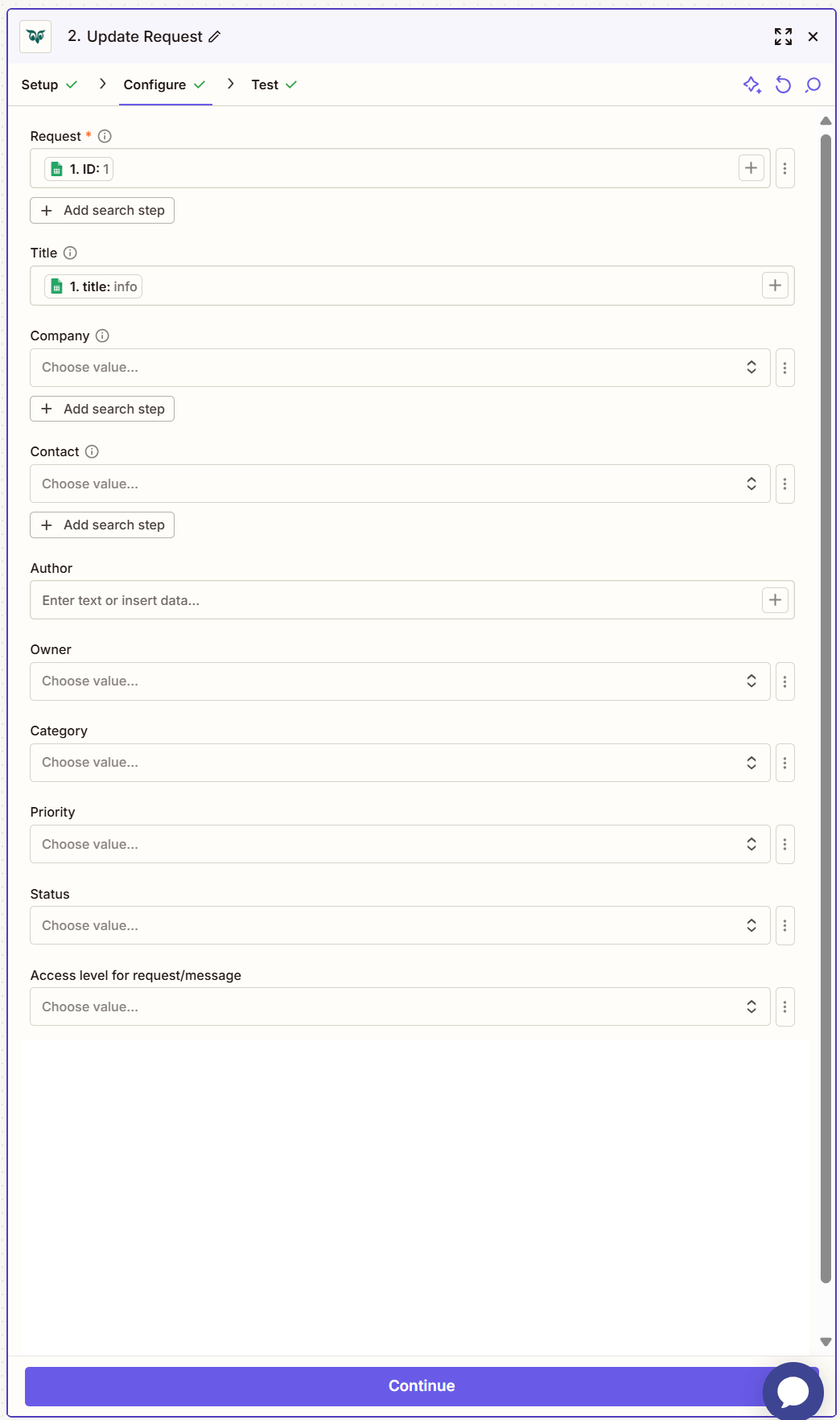Click the refresh step icon
Viewport: 840px width, 1420px height.
784,84
